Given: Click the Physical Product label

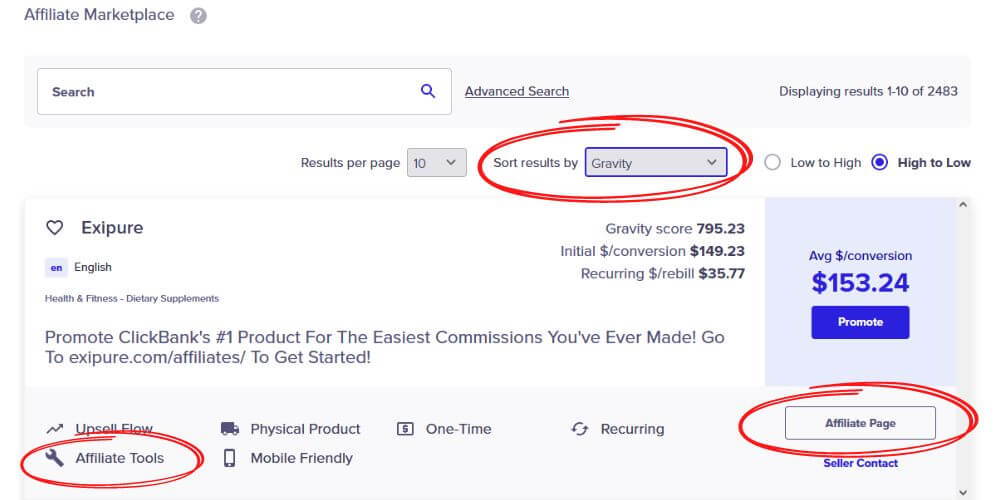Looking at the screenshot, I should 305,429.
